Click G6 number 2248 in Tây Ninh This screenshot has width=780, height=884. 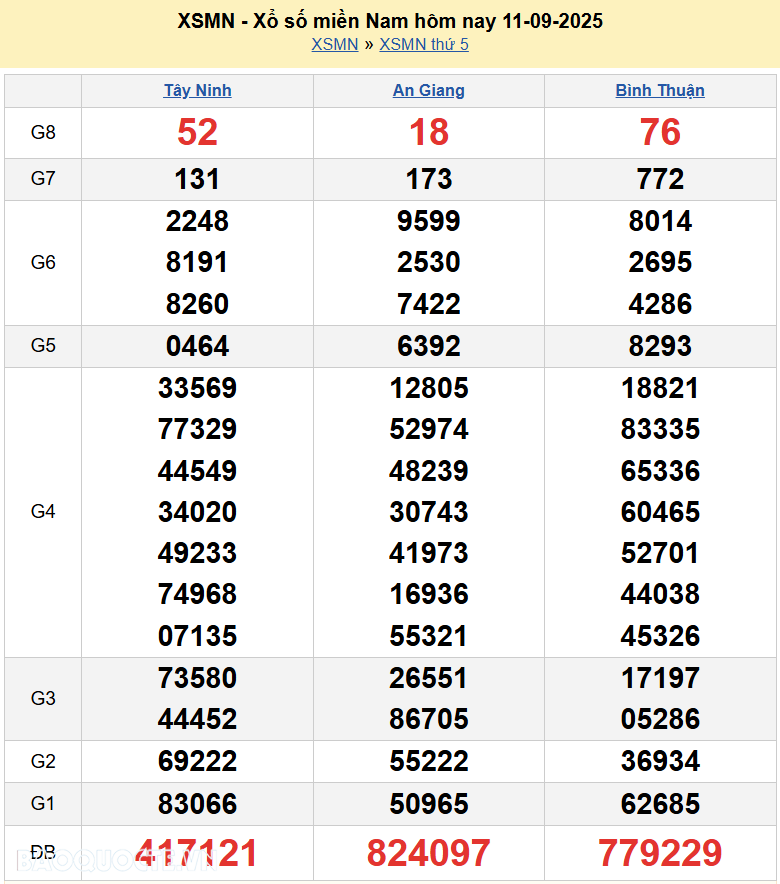coord(197,221)
